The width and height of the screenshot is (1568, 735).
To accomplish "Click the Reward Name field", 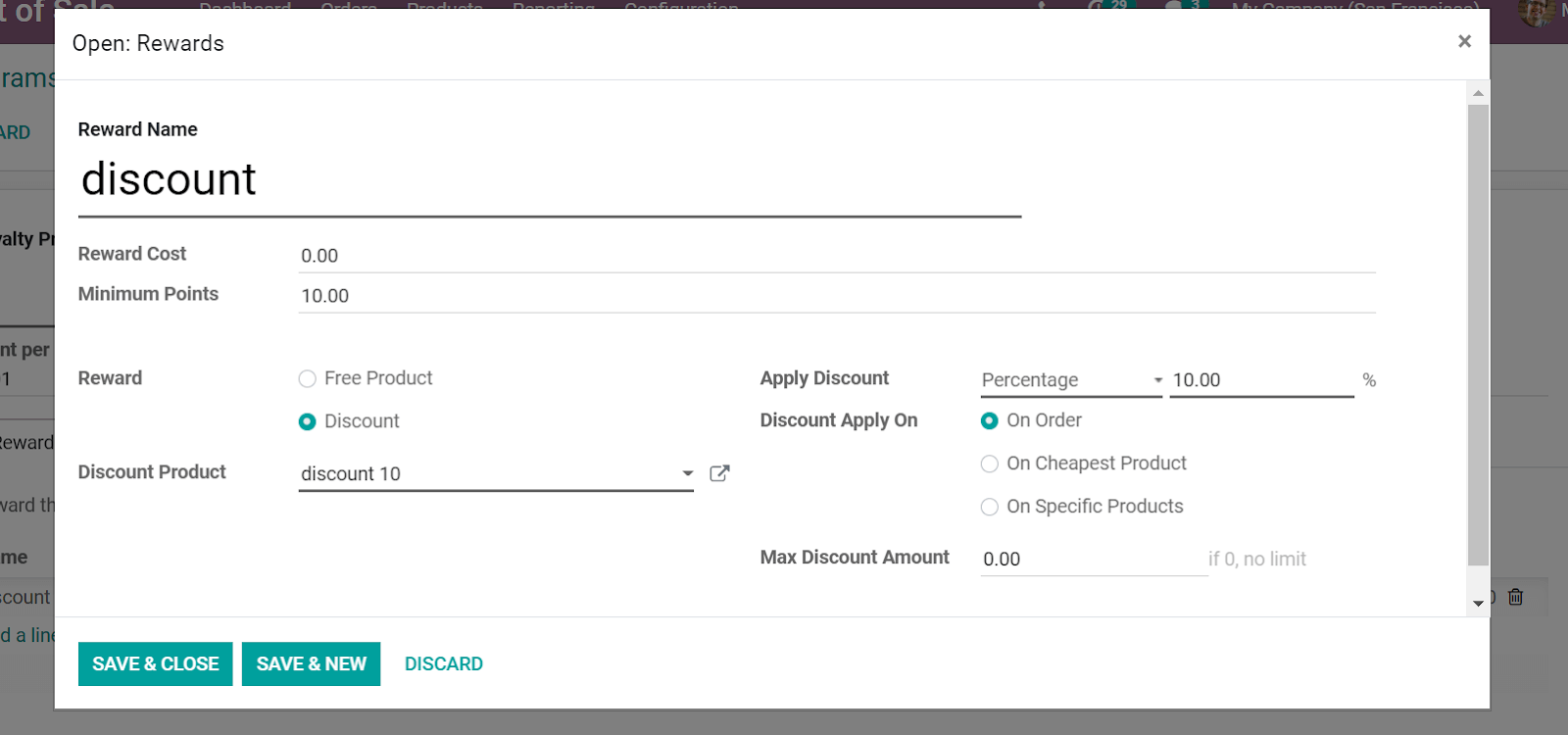I will [550, 181].
